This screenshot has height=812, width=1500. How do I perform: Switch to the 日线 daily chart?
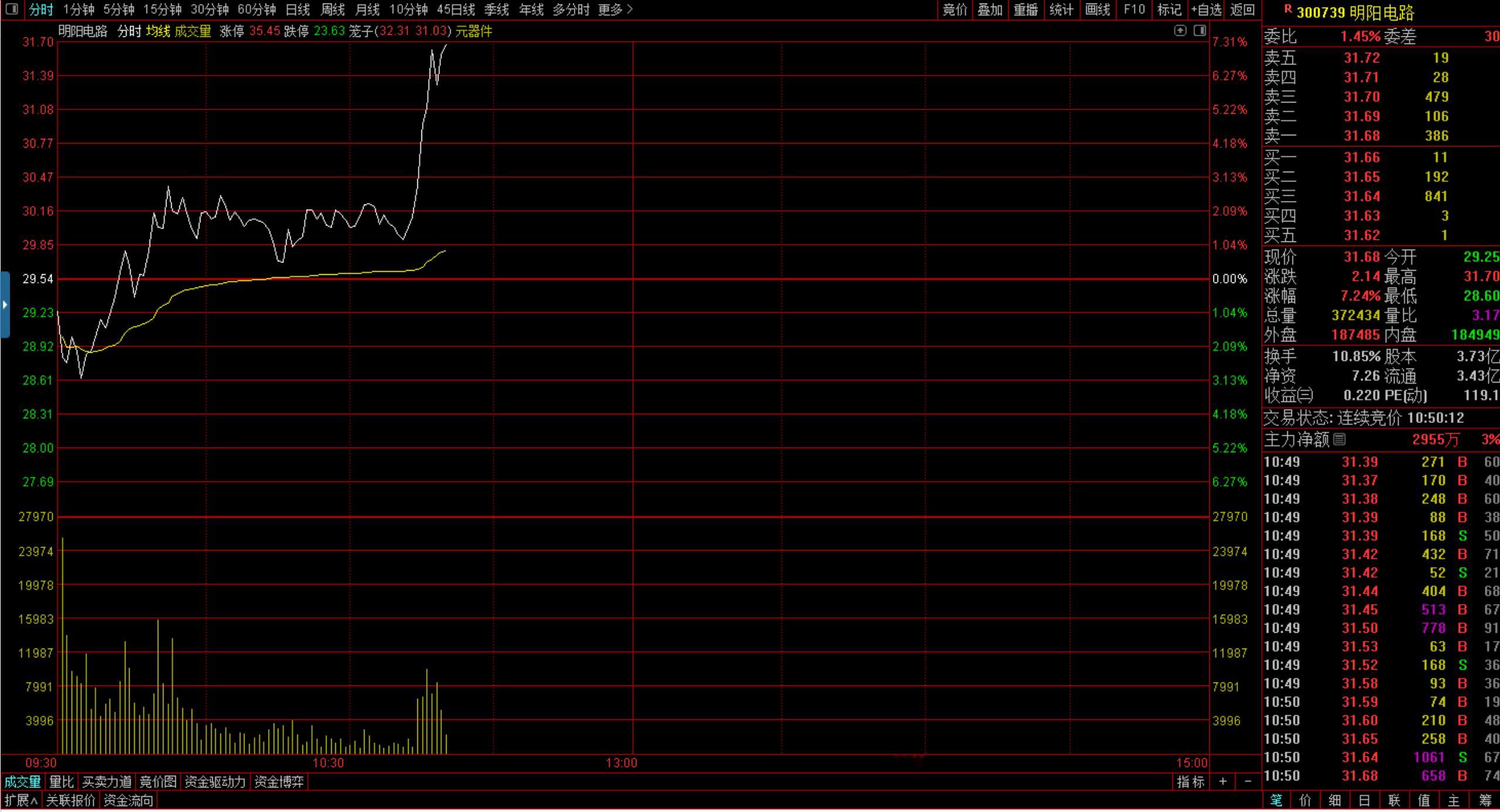[x=297, y=9]
